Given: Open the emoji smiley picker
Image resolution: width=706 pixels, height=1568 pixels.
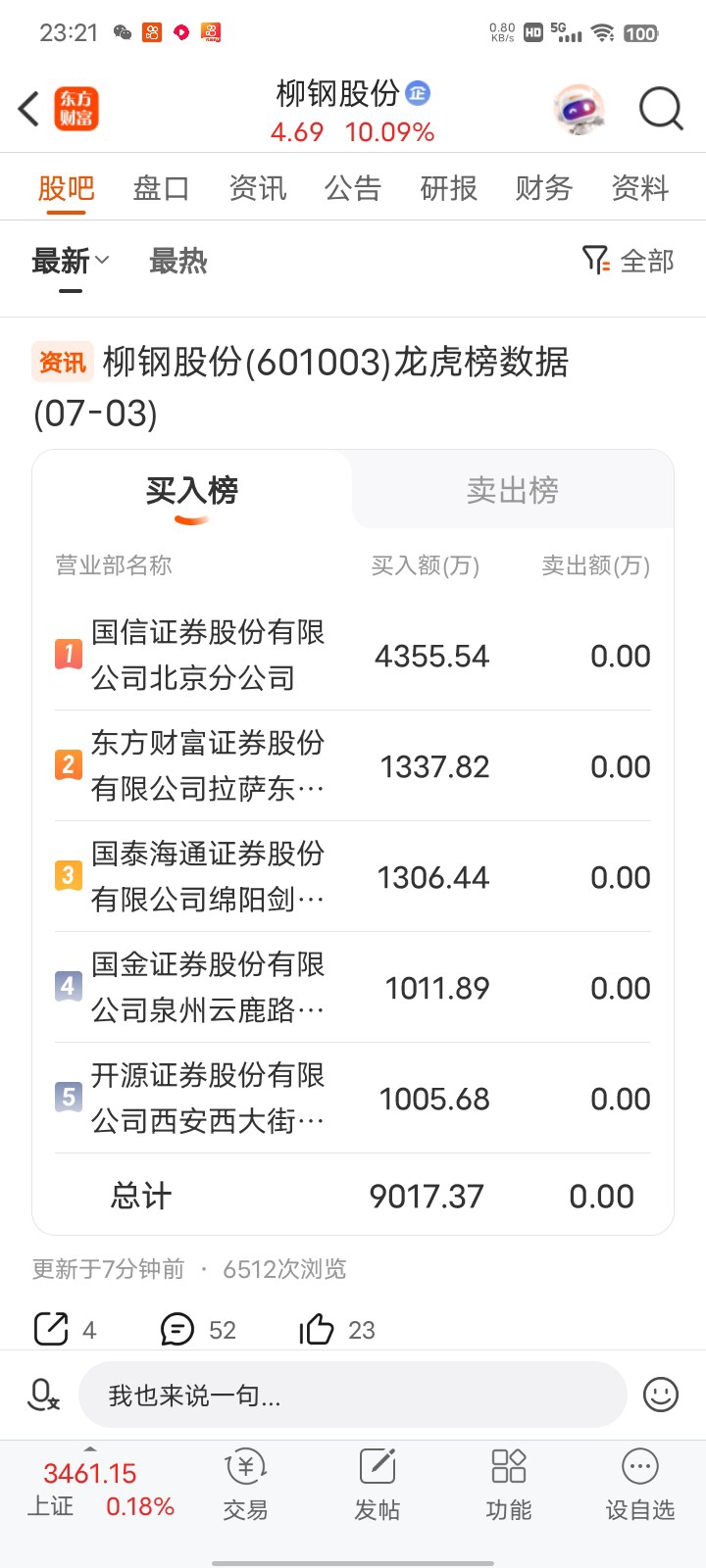Looking at the screenshot, I should [661, 1395].
